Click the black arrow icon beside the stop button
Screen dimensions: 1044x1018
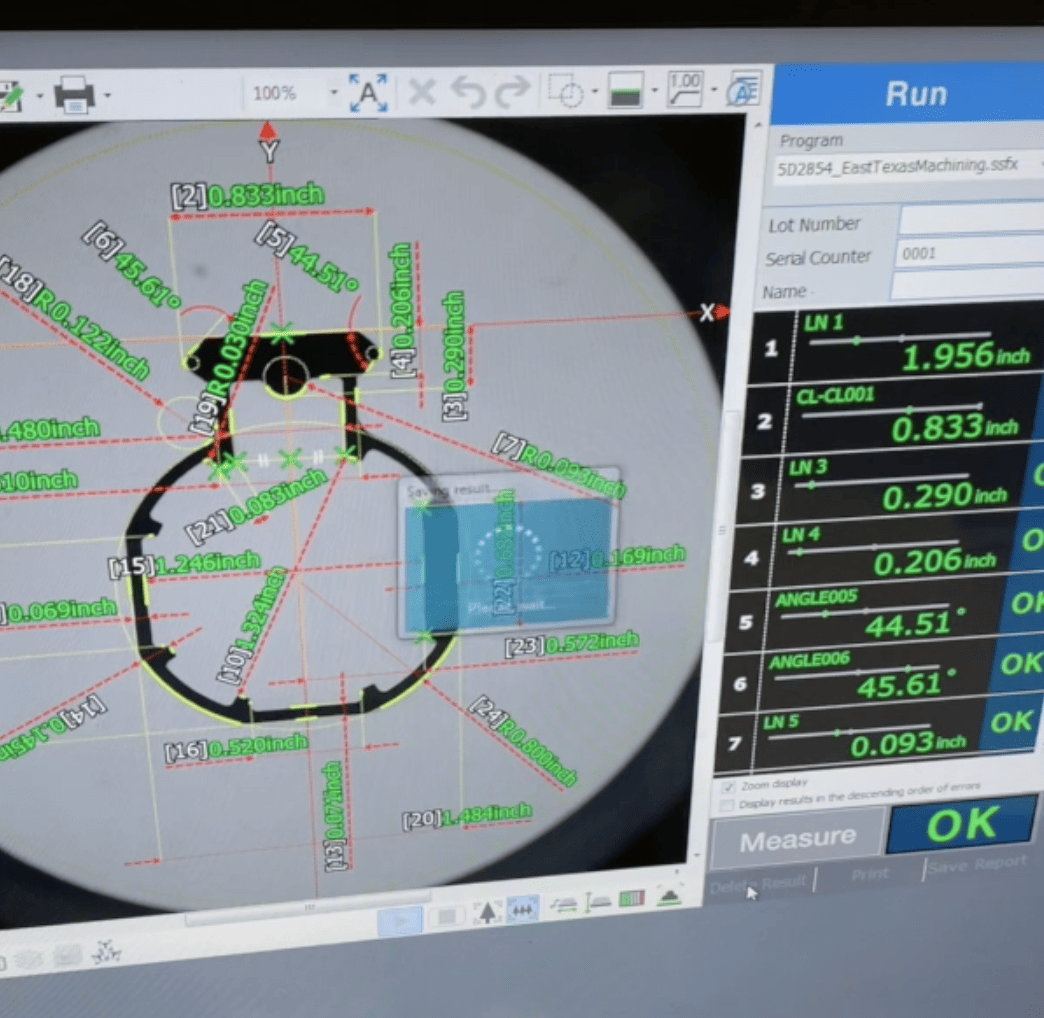[x=487, y=912]
